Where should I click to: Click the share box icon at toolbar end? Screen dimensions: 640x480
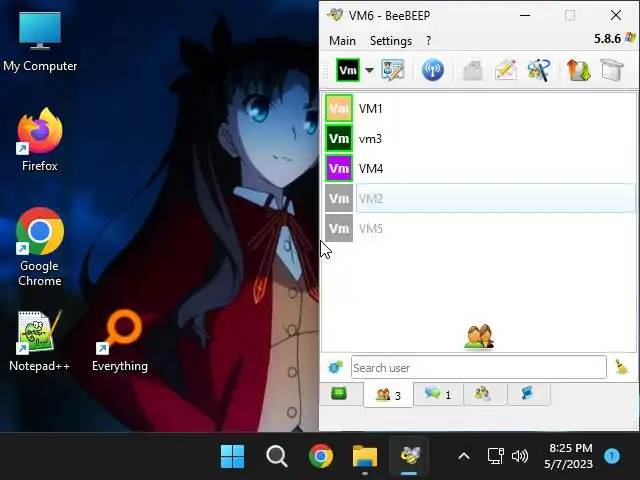point(611,70)
